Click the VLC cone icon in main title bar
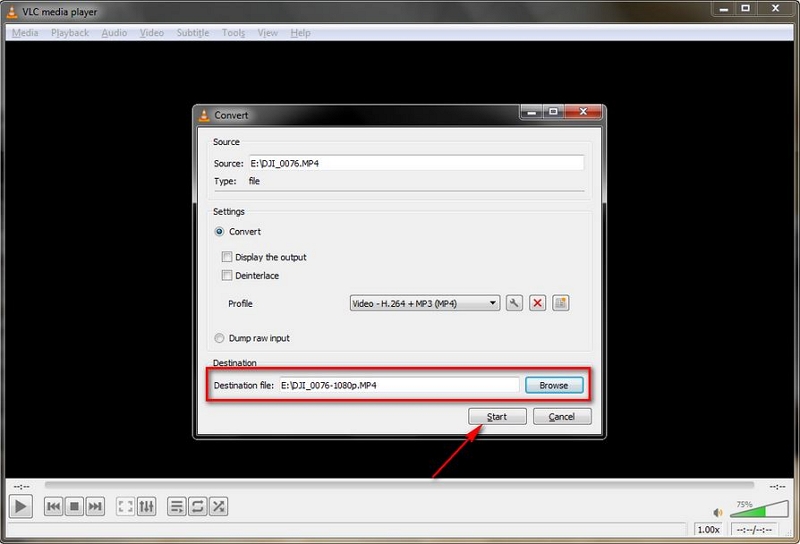This screenshot has width=800, height=544. (x=12, y=11)
